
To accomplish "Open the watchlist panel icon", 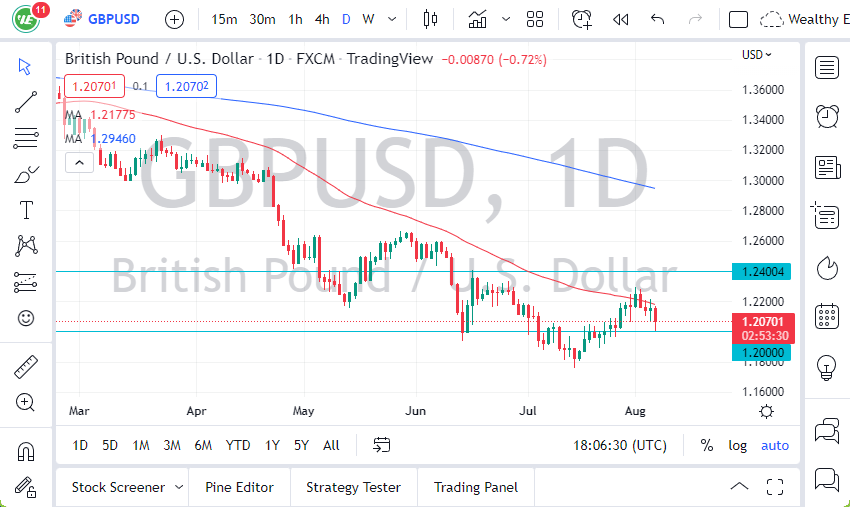I will click(827, 67).
